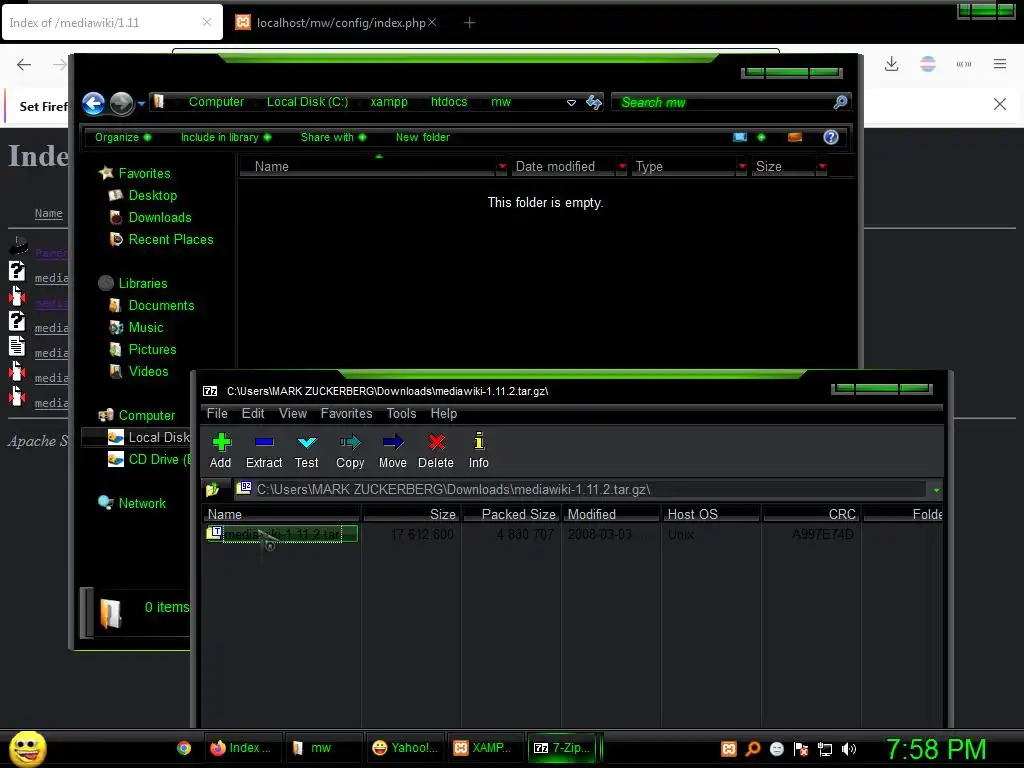Open the View menu in 7-Zip
1024x768 pixels.
coord(293,413)
